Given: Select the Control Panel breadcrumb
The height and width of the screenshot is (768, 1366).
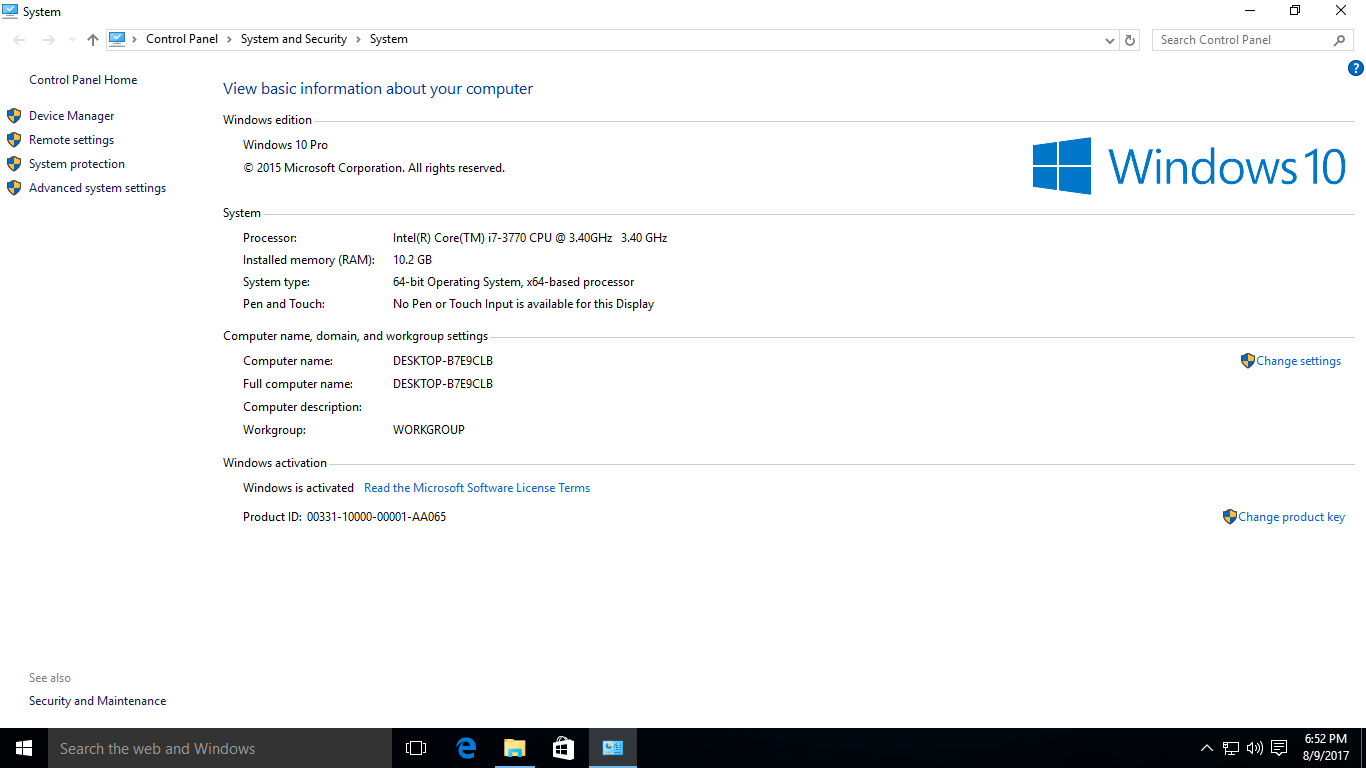Looking at the screenshot, I should pos(182,39).
